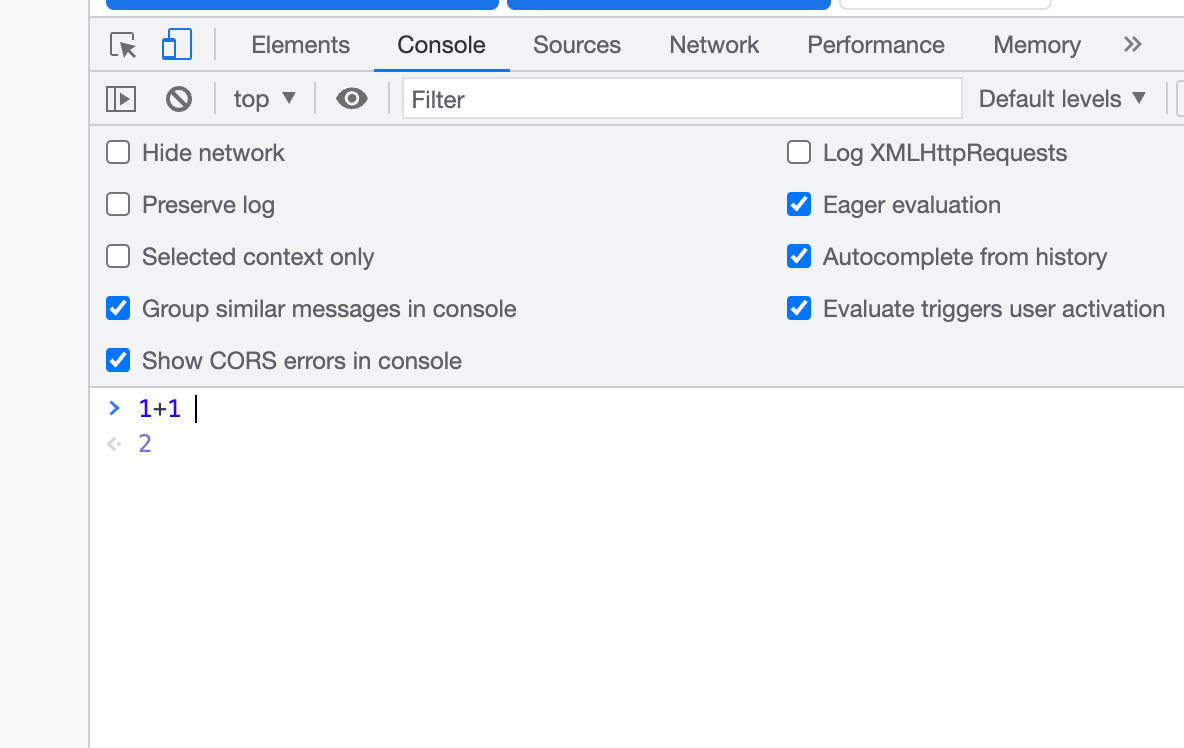Open the top context dropdown
Image resolution: width=1184 pixels, height=748 pixels.
click(265, 99)
